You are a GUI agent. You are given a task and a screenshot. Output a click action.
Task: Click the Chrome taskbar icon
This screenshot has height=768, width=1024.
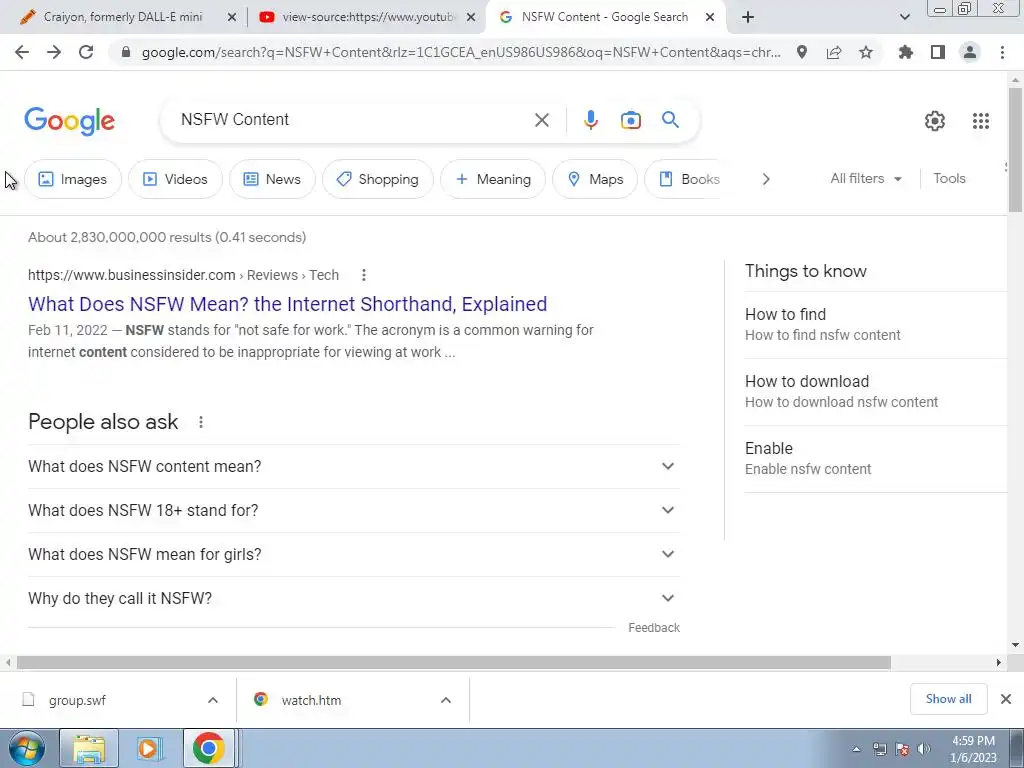click(x=209, y=748)
